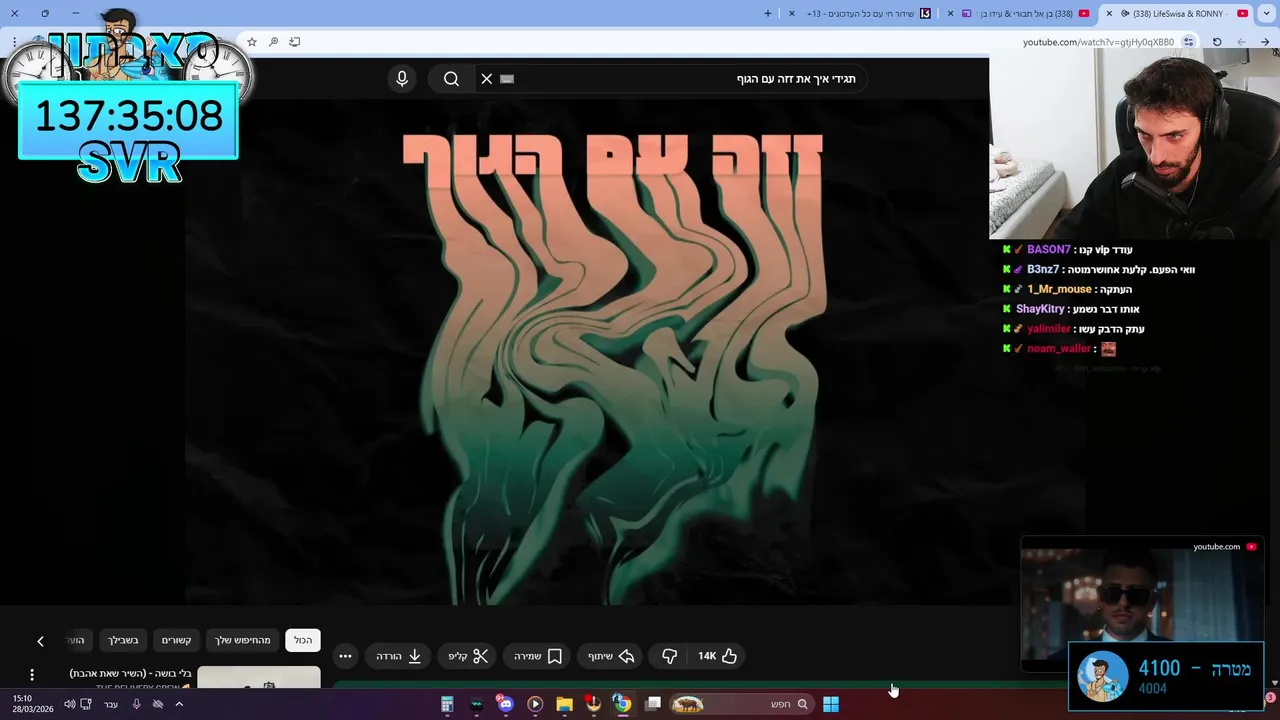Select the קשורים filter chip
Screen dimensions: 1280x720
(177, 640)
